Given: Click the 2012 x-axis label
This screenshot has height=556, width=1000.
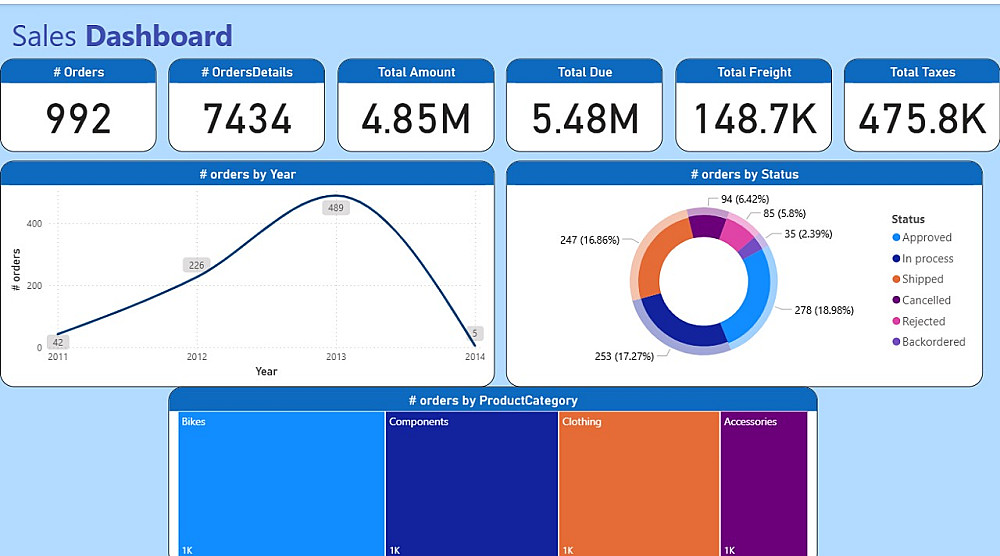Looking at the screenshot, I should 196,356.
